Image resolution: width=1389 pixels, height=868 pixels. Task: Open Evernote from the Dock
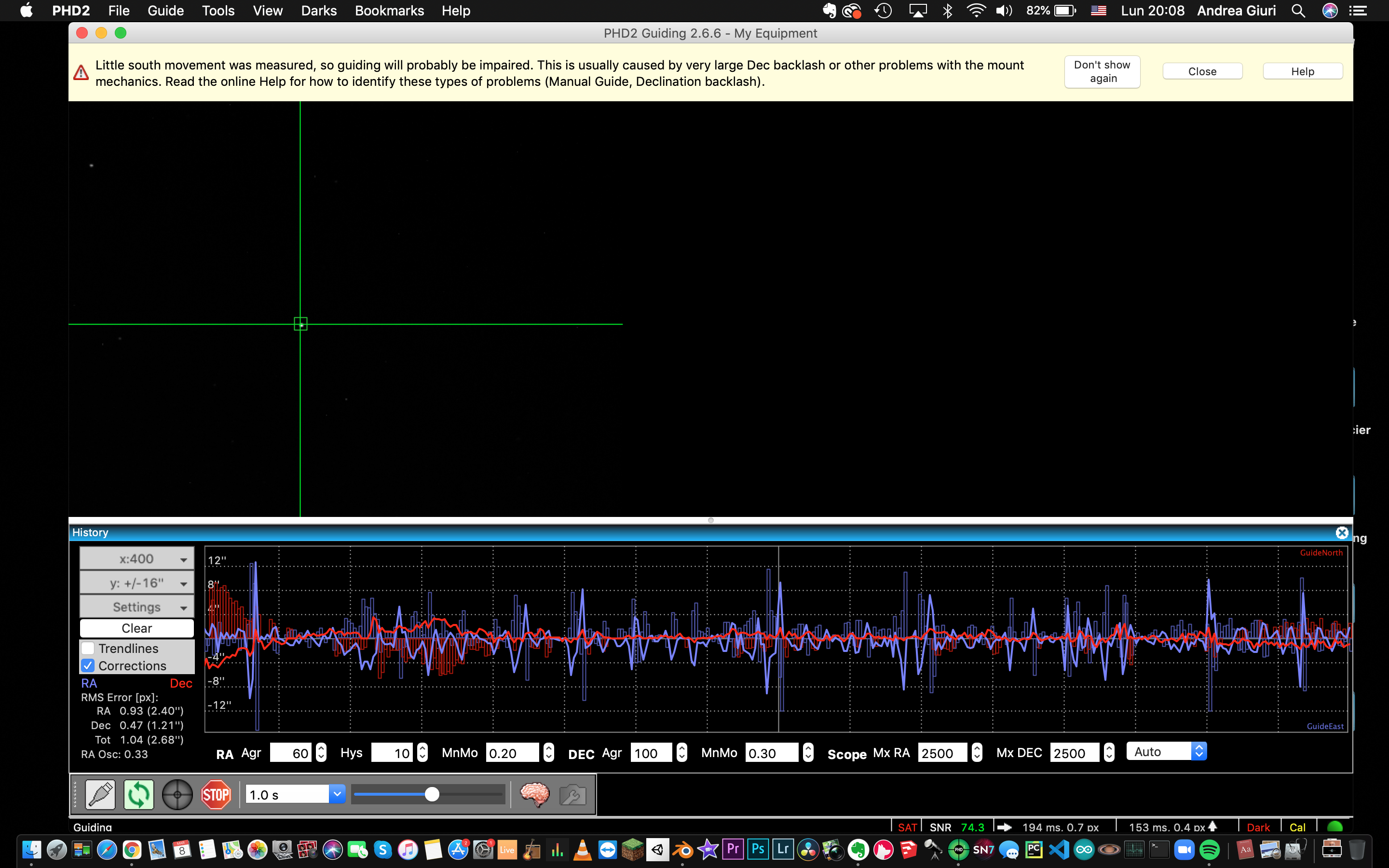click(x=858, y=849)
